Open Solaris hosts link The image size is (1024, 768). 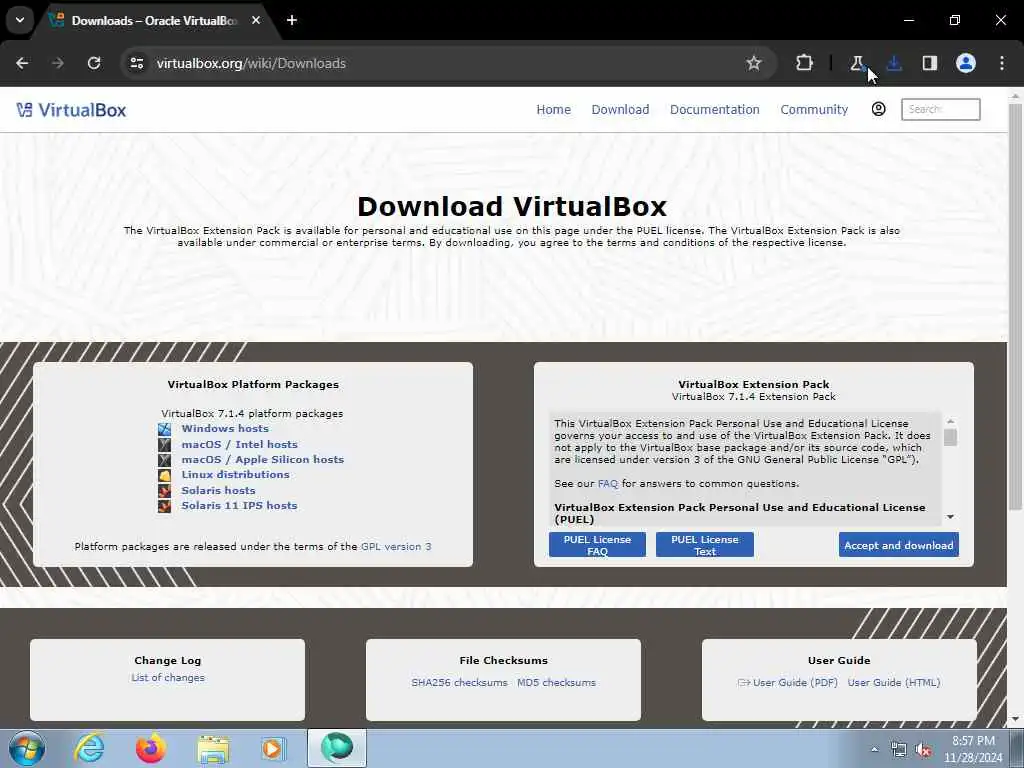point(218,490)
